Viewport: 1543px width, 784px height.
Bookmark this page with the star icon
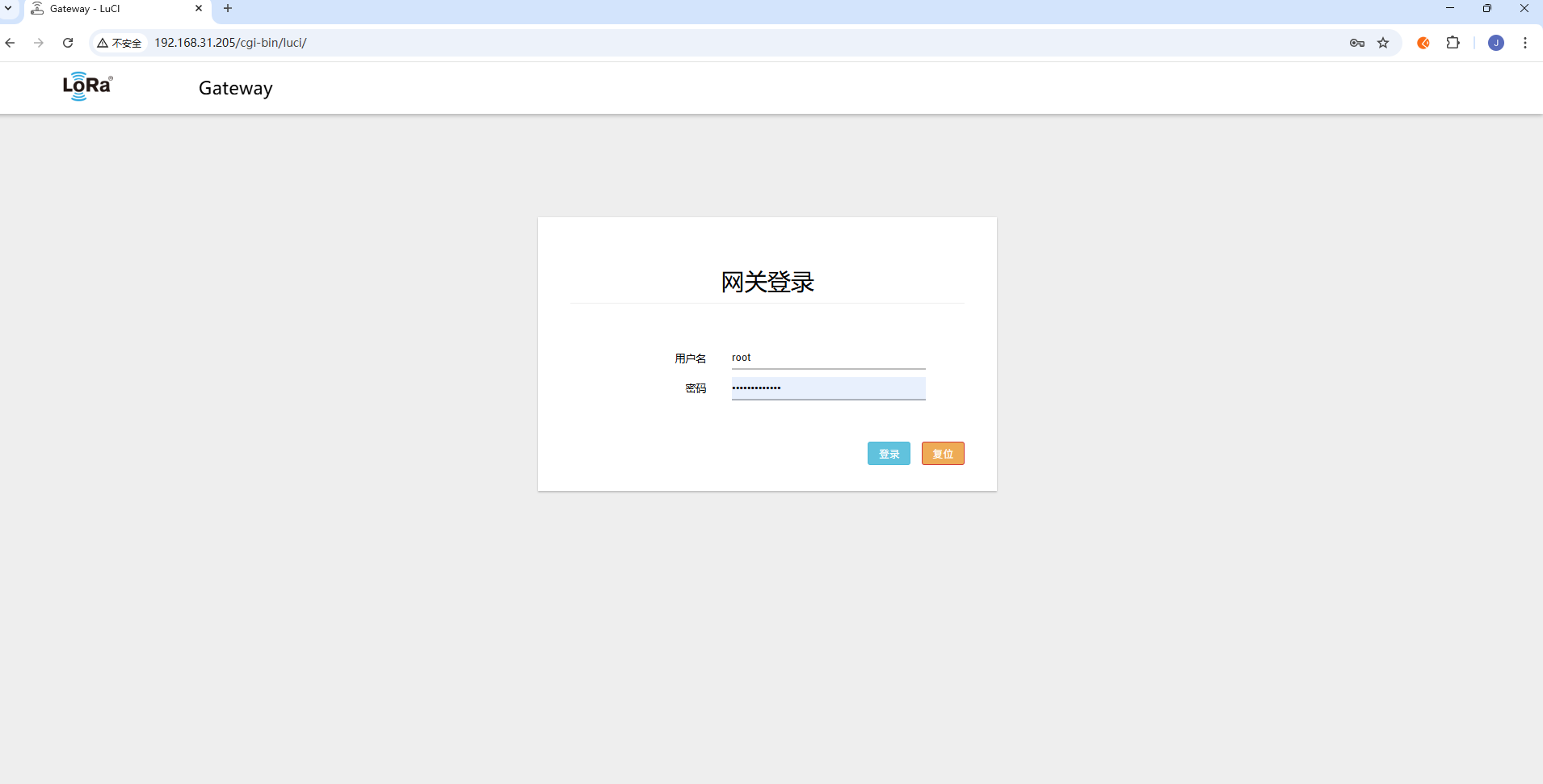[x=1383, y=43]
